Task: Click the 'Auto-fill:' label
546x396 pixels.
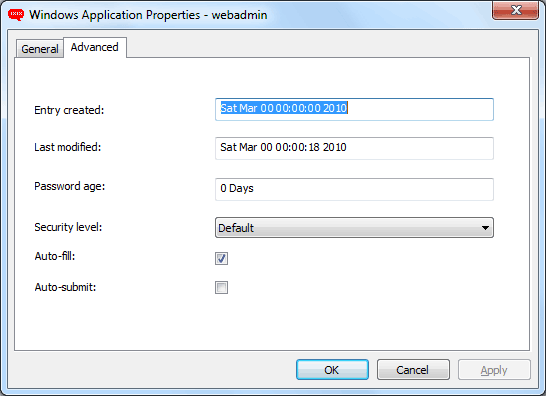Action: point(55,256)
